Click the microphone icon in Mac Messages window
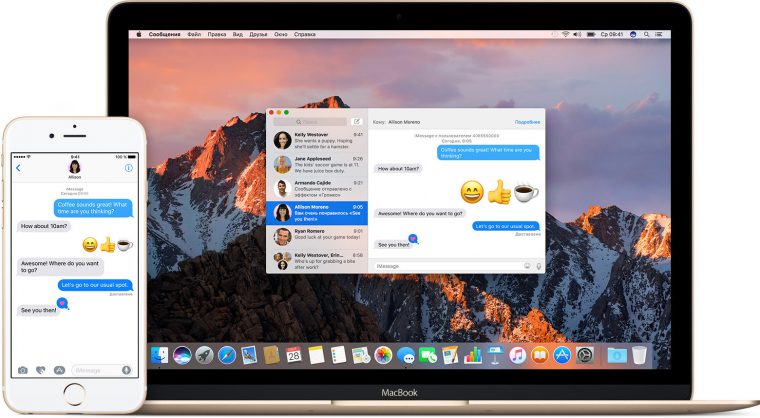Screen dimensions: 760x418 pyautogui.click(x=538, y=266)
